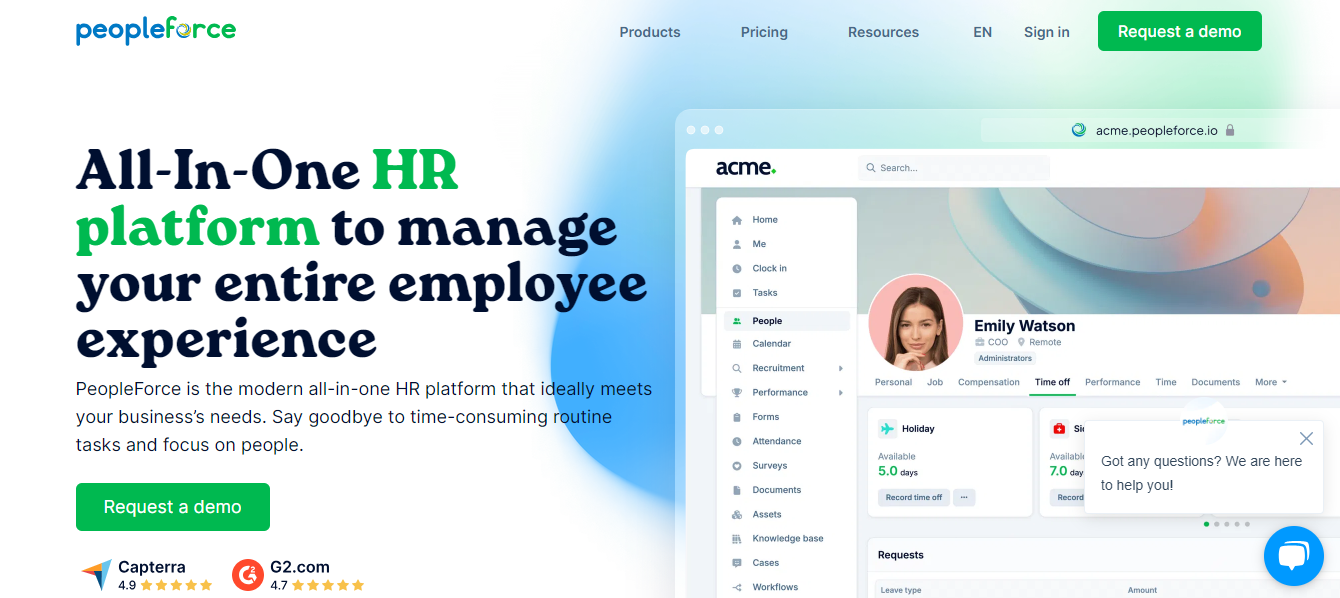Click the Leave type column header
1340x598 pixels.
click(x=901, y=590)
